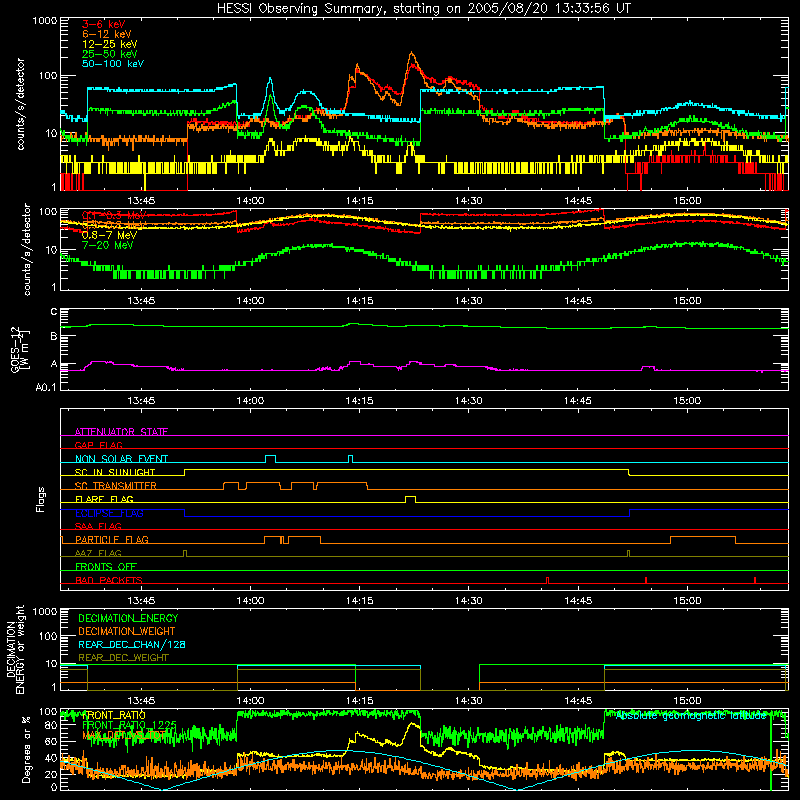
Task: Select the 7-20 MeV legend label
Action: coord(107,245)
